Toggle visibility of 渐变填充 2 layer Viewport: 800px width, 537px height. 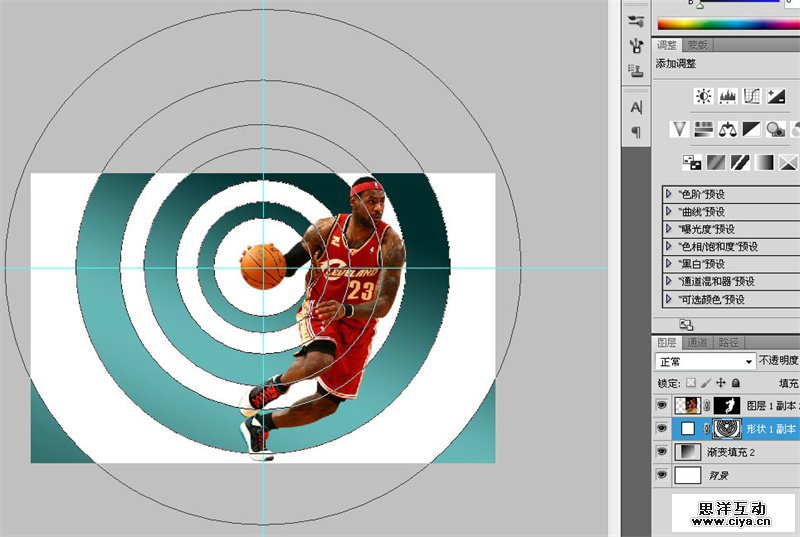[661, 452]
